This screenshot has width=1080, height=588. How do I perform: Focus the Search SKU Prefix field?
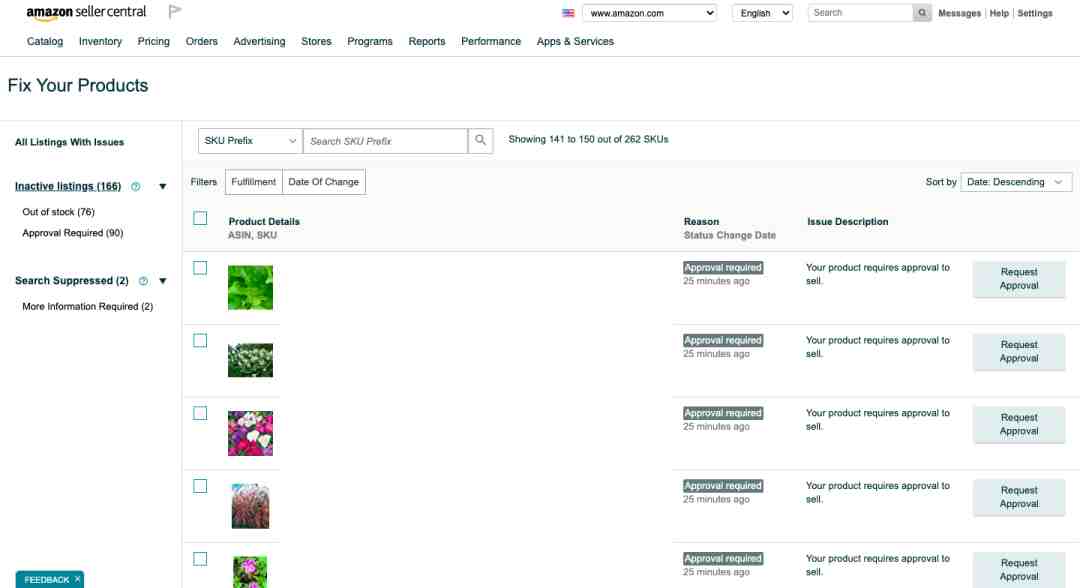point(385,140)
